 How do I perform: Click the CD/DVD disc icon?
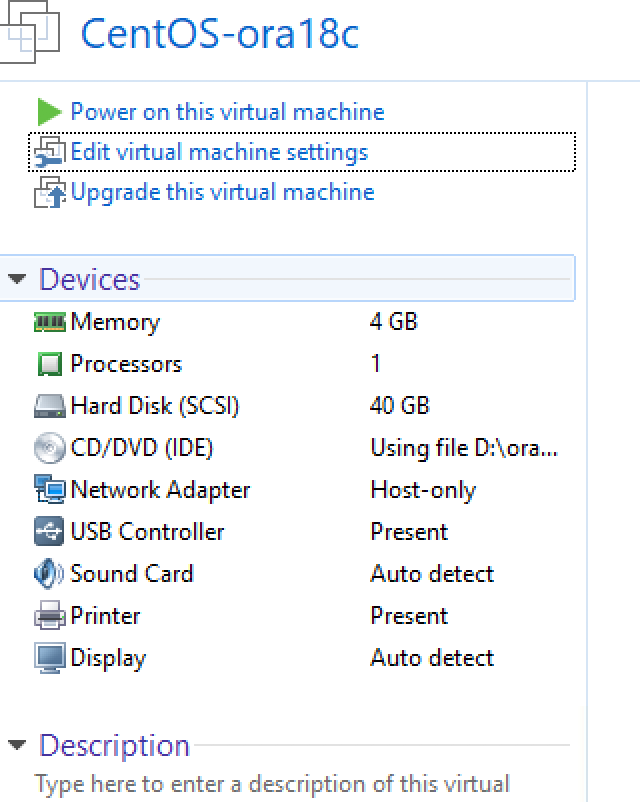pyautogui.click(x=49, y=448)
